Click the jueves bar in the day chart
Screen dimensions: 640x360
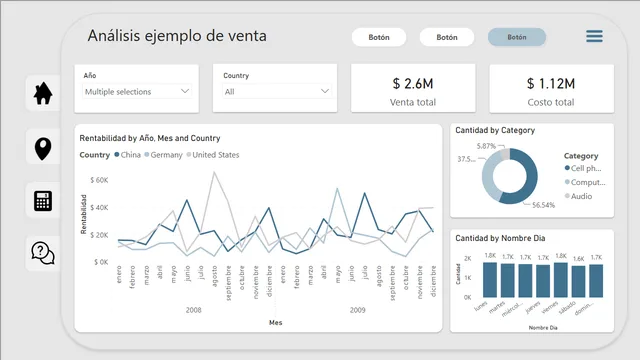tap(543, 281)
